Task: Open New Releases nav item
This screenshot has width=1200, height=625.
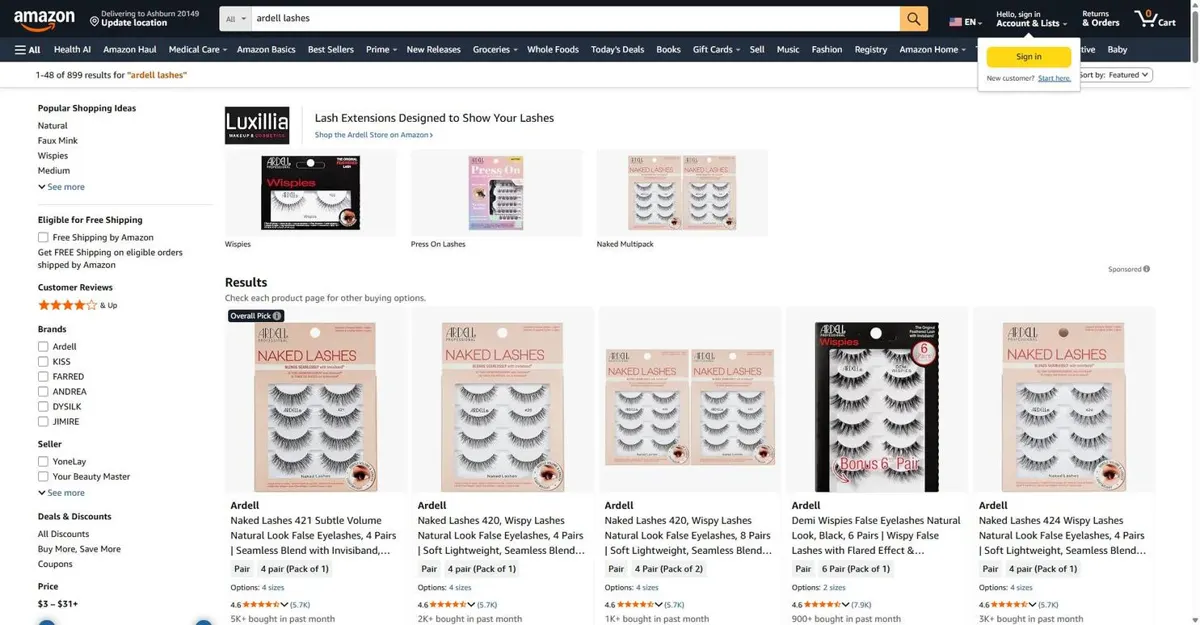Action: click(433, 49)
